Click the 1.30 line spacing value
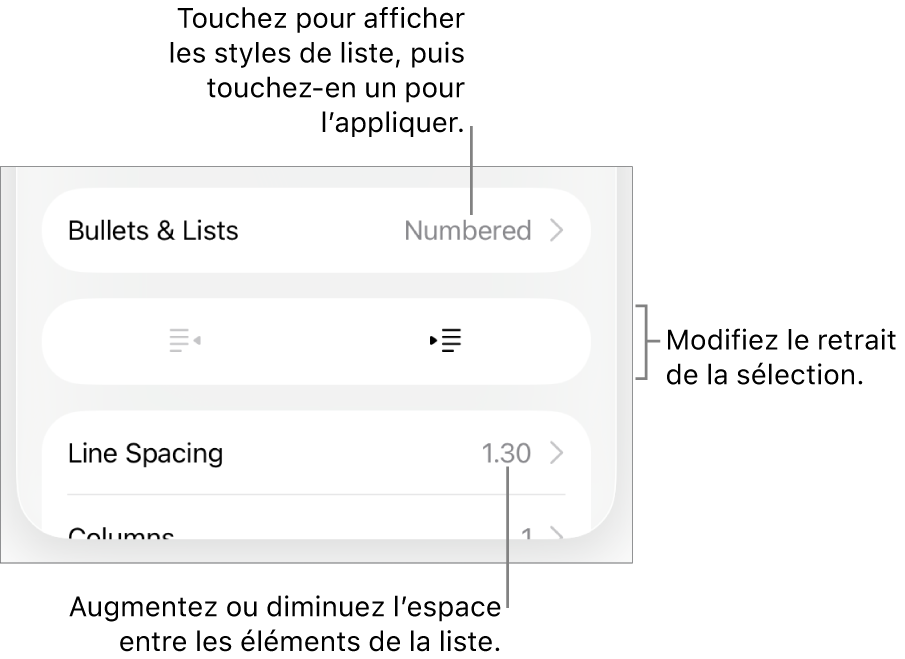This screenshot has height=659, width=905. point(506,454)
